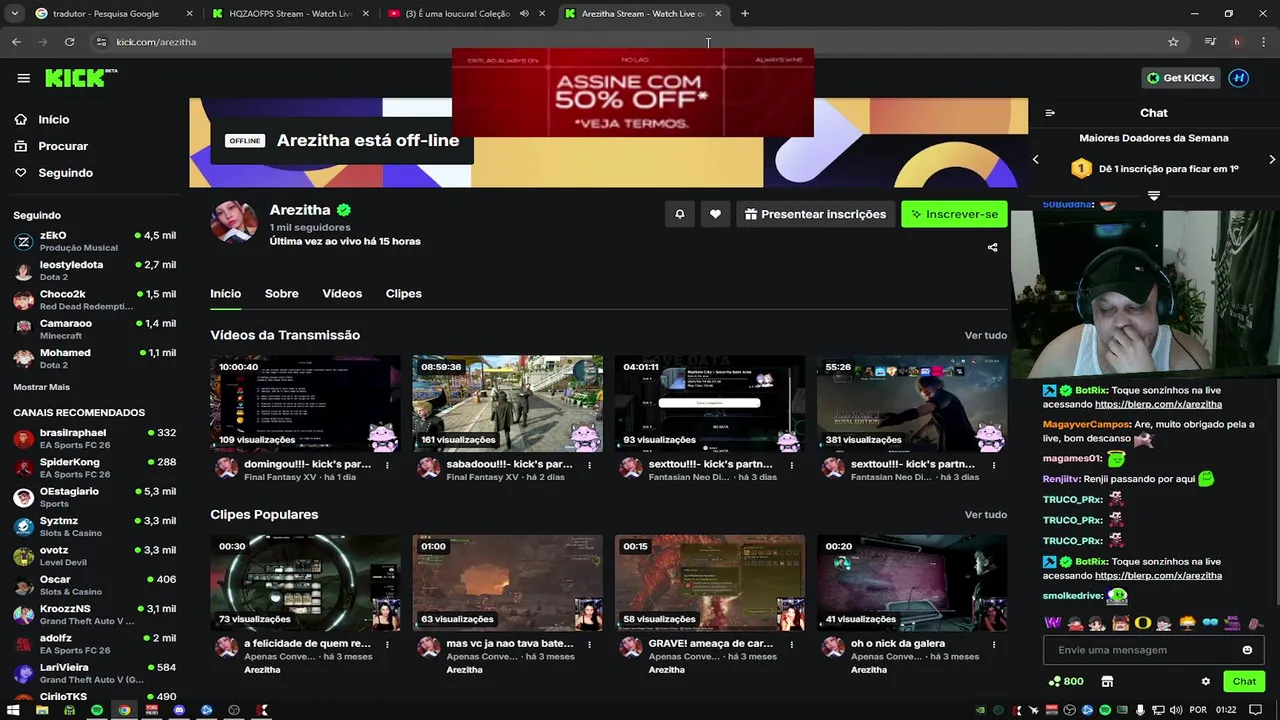
Task: Open zEKO channel in Seguindo list
Action: [x=95, y=241]
